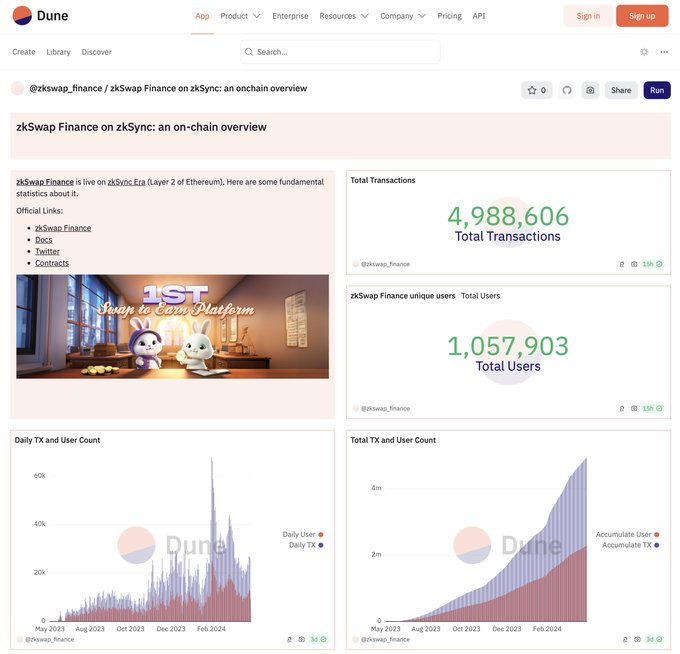Expand the Resources dropdown

click(344, 16)
